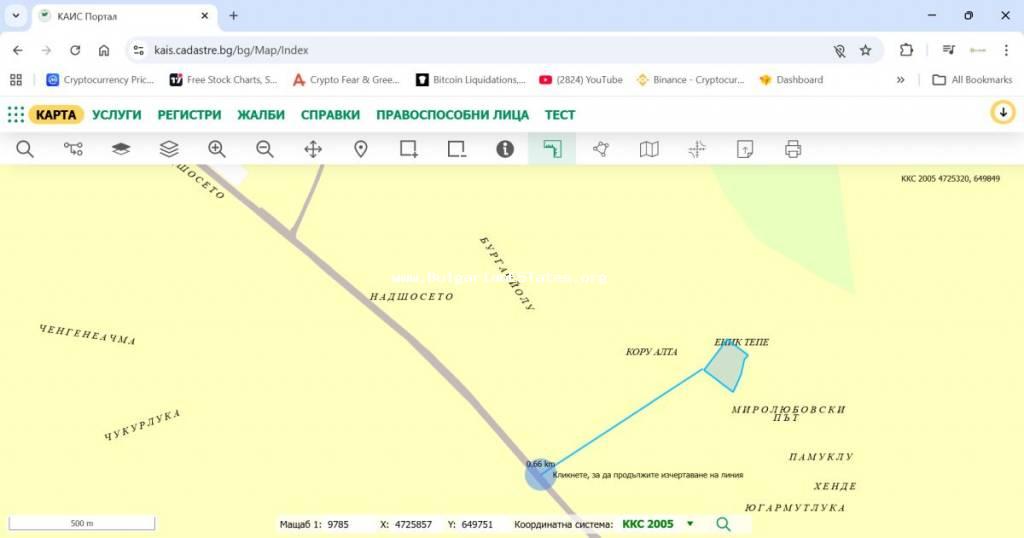1024x538 pixels.
Task: Go to ПРАВОСПОСОБНИ ЛИЦА section
Action: point(453,115)
